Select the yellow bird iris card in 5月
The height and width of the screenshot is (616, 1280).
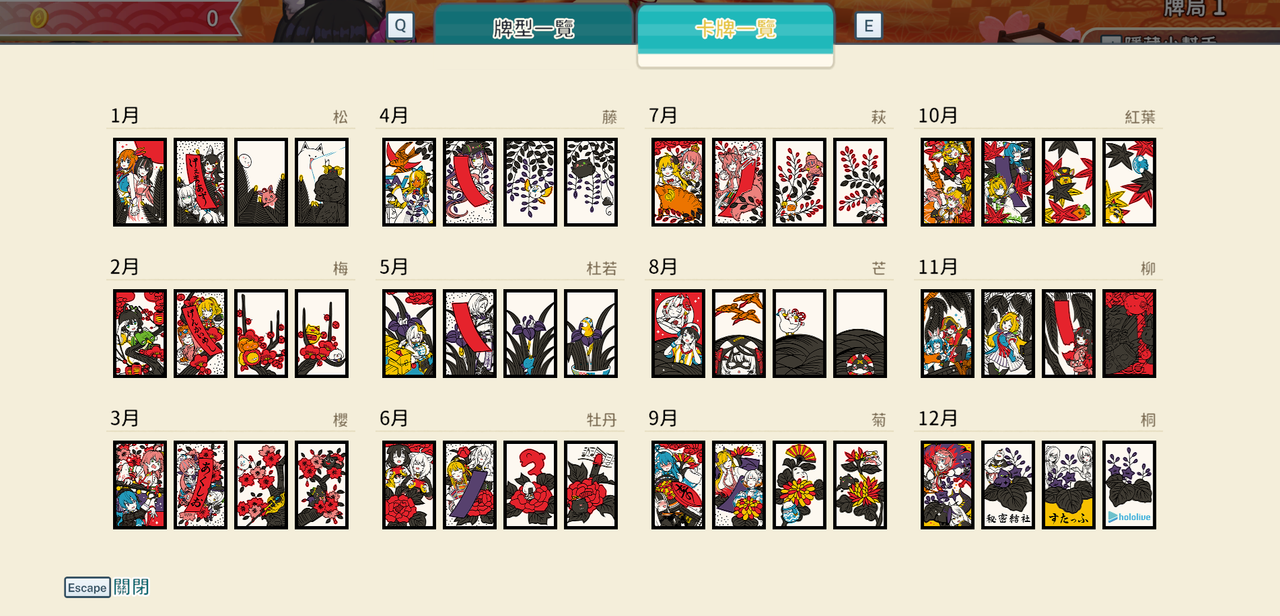pyautogui.click(x=591, y=334)
